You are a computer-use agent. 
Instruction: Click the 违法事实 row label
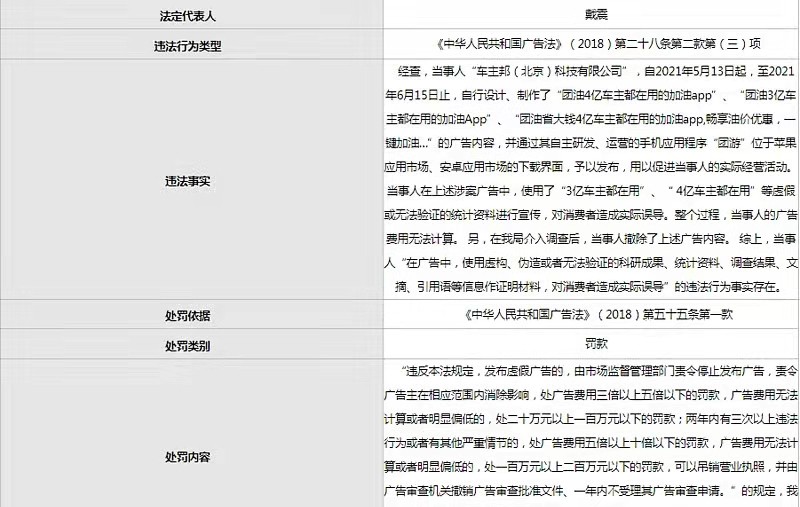tap(187, 181)
